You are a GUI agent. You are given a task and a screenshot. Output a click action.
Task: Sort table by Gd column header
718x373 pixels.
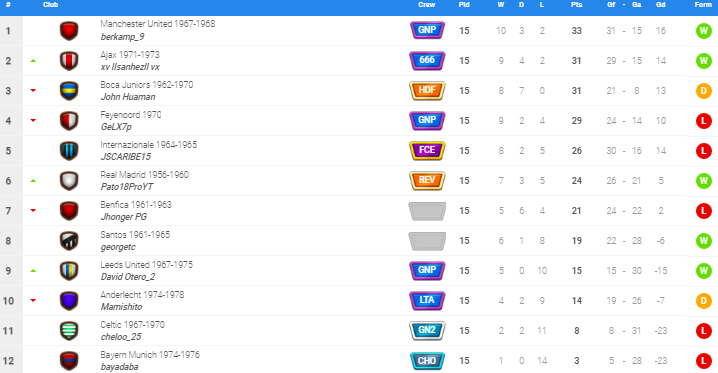[661, 5]
